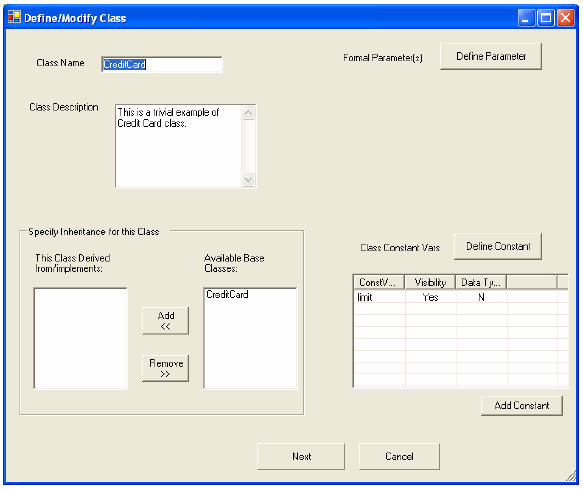
Task: Click inside the Class Name field
Action: pyautogui.click(x=162, y=64)
